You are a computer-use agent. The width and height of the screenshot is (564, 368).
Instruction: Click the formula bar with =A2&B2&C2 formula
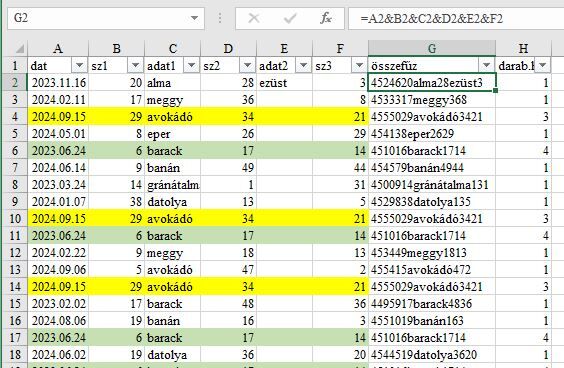(x=456, y=18)
